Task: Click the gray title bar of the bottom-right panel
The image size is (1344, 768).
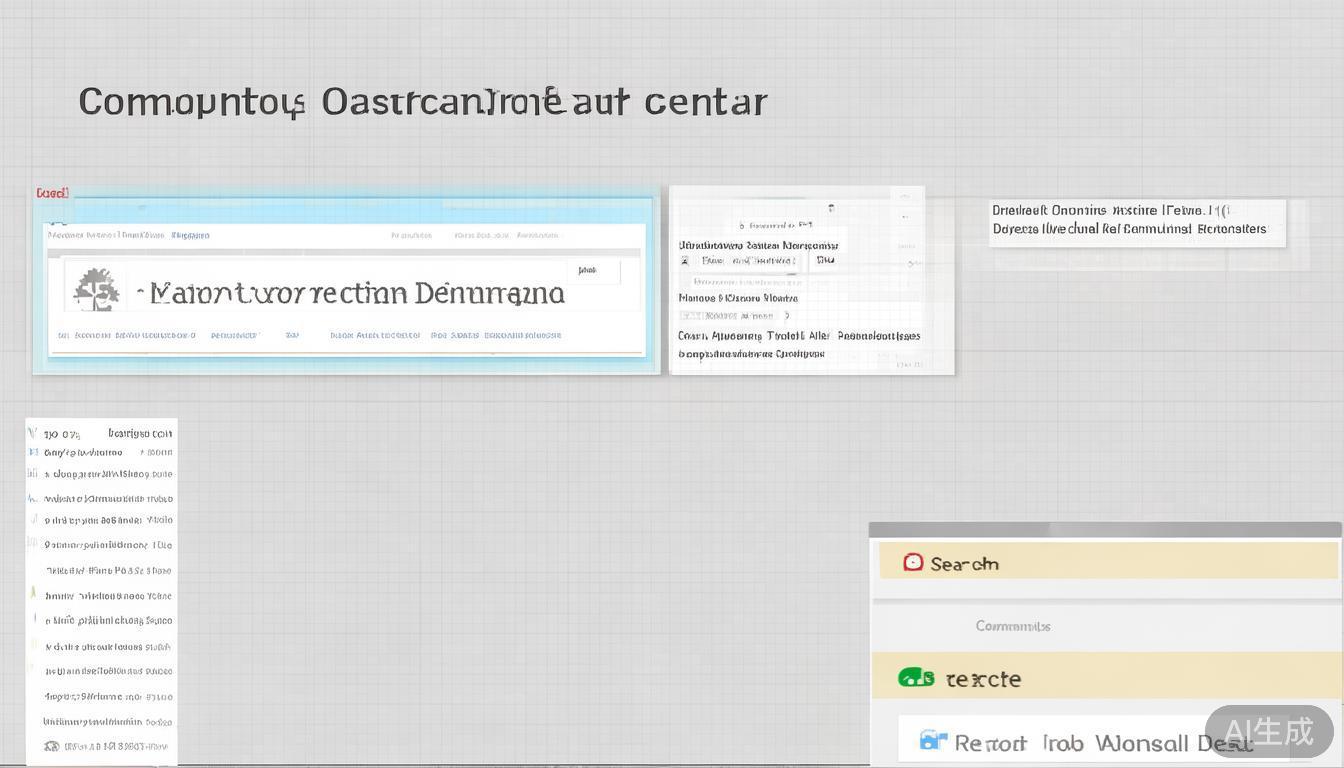Action: click(1105, 530)
